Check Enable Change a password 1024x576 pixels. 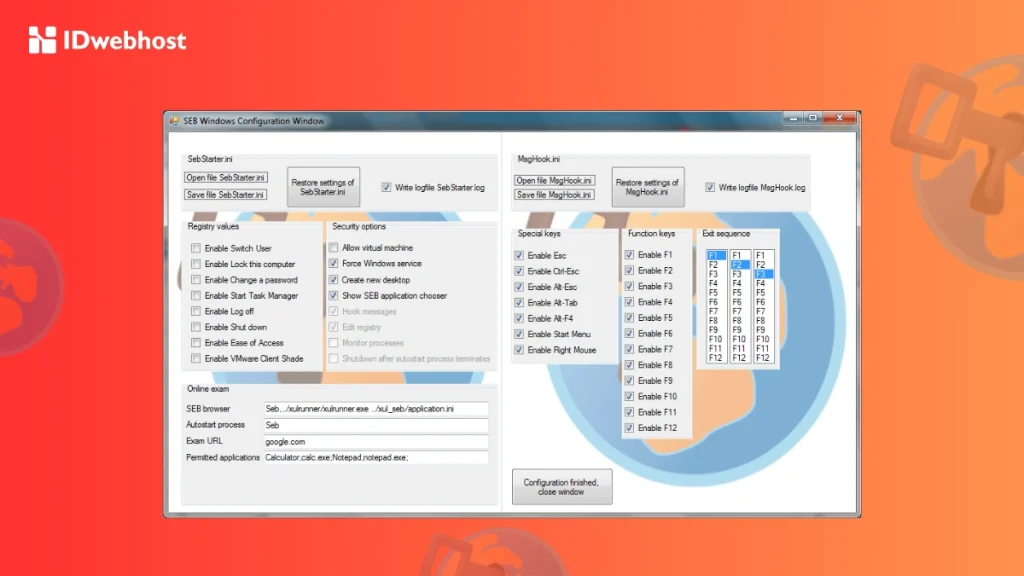click(196, 280)
